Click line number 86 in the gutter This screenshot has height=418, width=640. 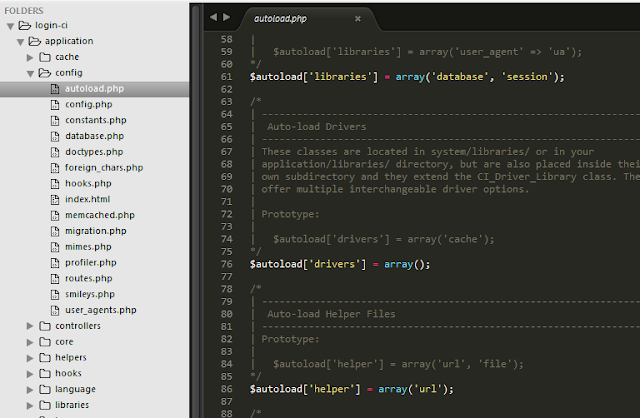tap(227, 389)
